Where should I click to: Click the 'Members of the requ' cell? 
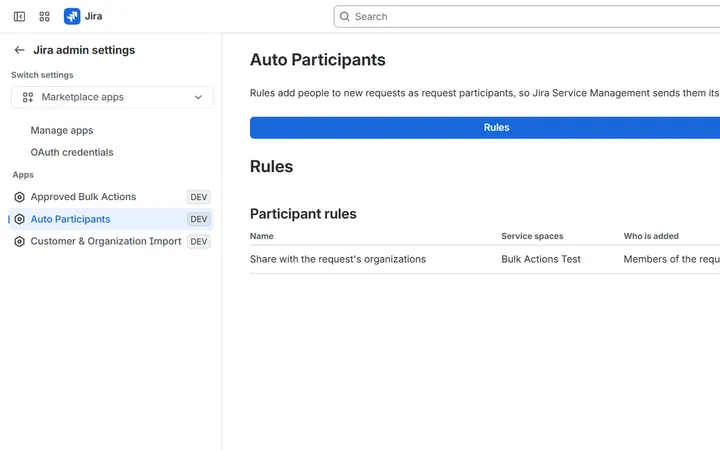(671, 259)
